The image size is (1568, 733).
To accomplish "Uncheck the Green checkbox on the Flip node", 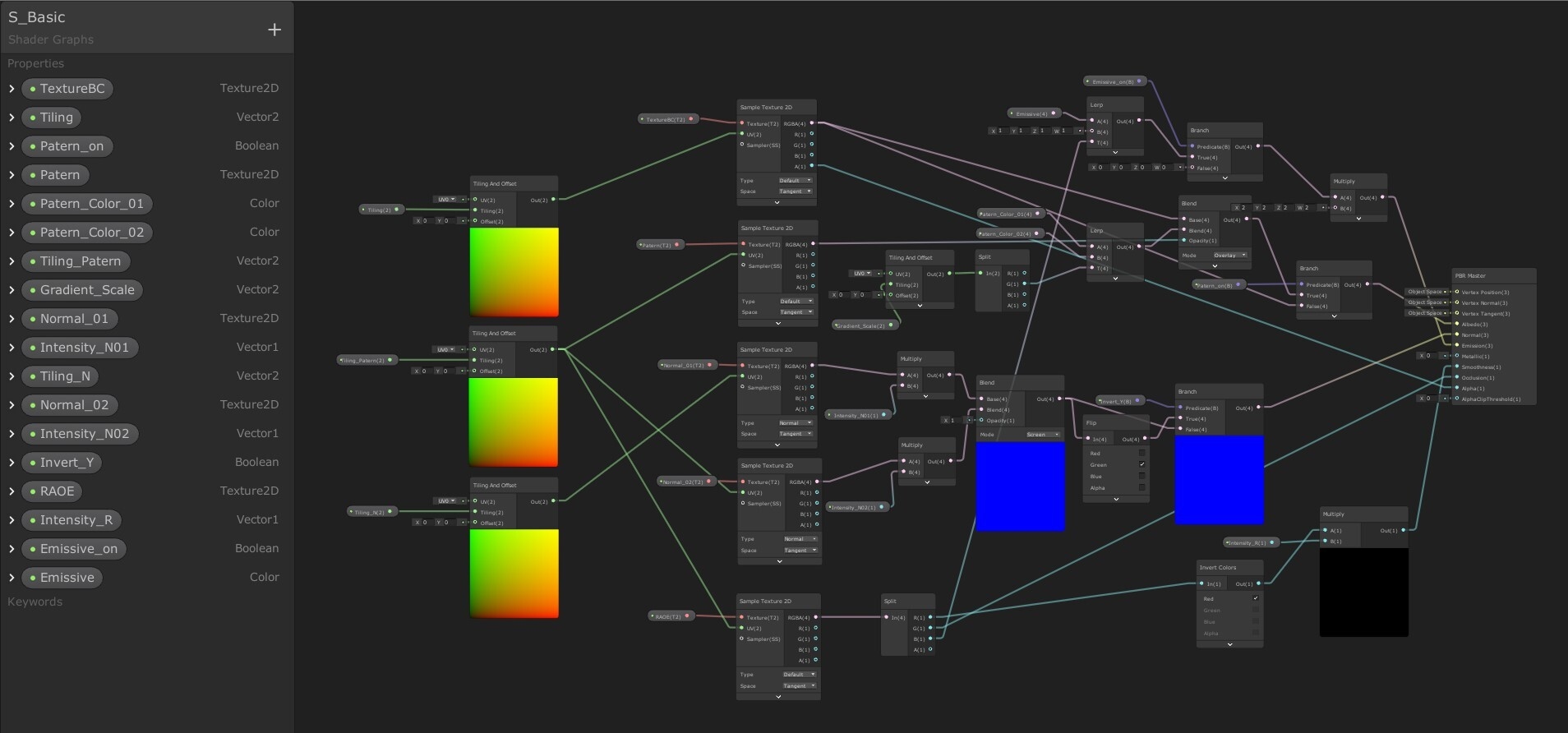I will pyautogui.click(x=1141, y=464).
